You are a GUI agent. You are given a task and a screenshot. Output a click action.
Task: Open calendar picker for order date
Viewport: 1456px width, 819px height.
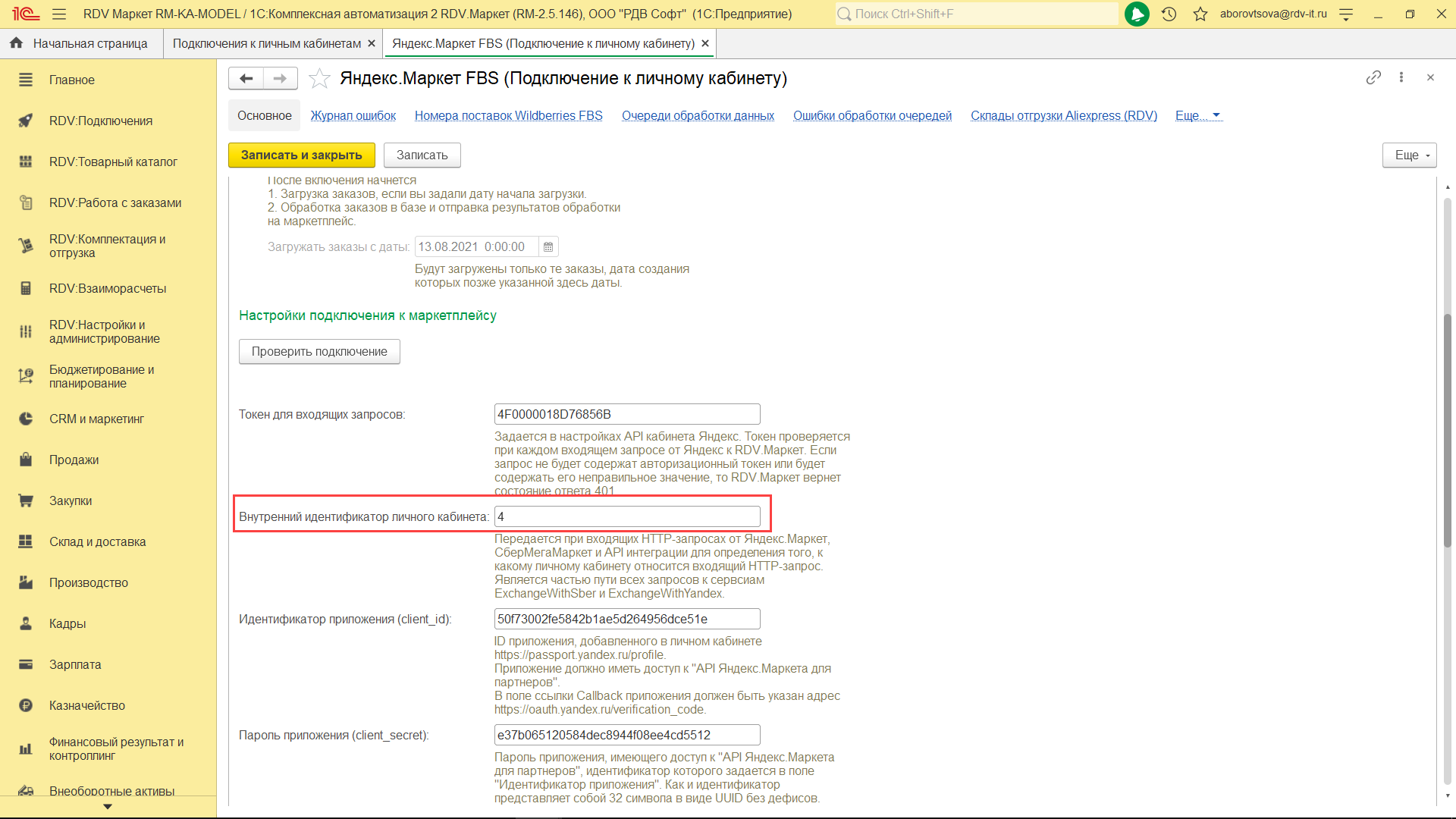(548, 247)
